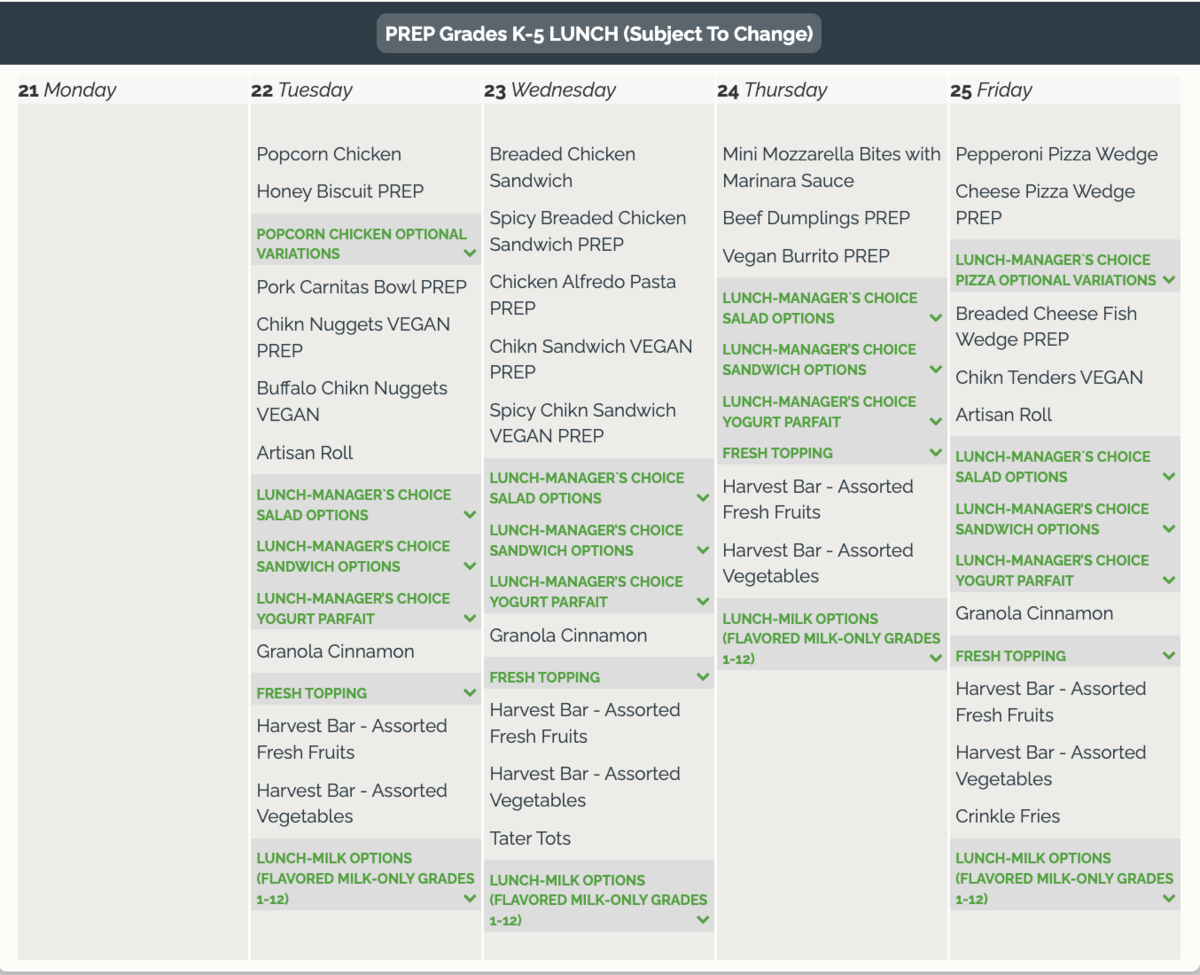Expand Friday's Lunch-Milk Options
The width and height of the screenshot is (1200, 975).
1065,878
